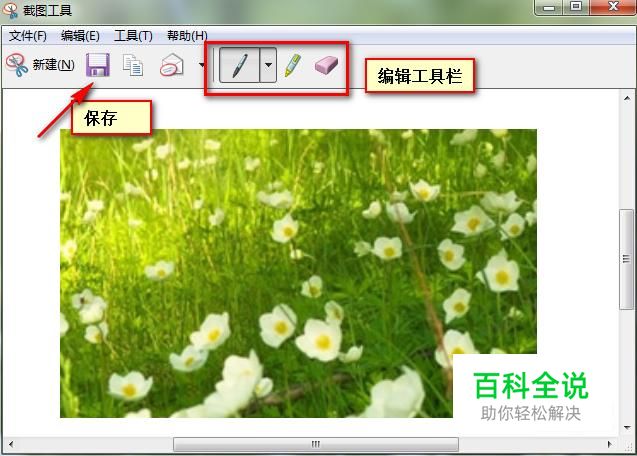
Task: Click the horizontal scrollbar left arrow
Action: pos(11,444)
